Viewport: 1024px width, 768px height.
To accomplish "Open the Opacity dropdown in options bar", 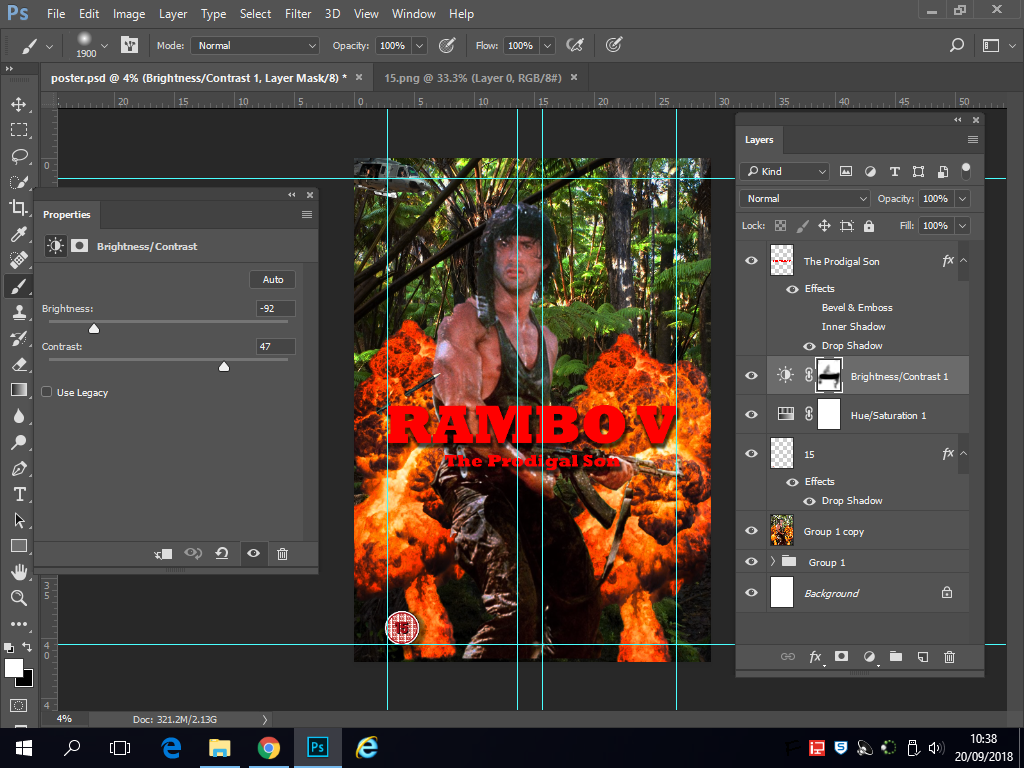I will coord(420,46).
